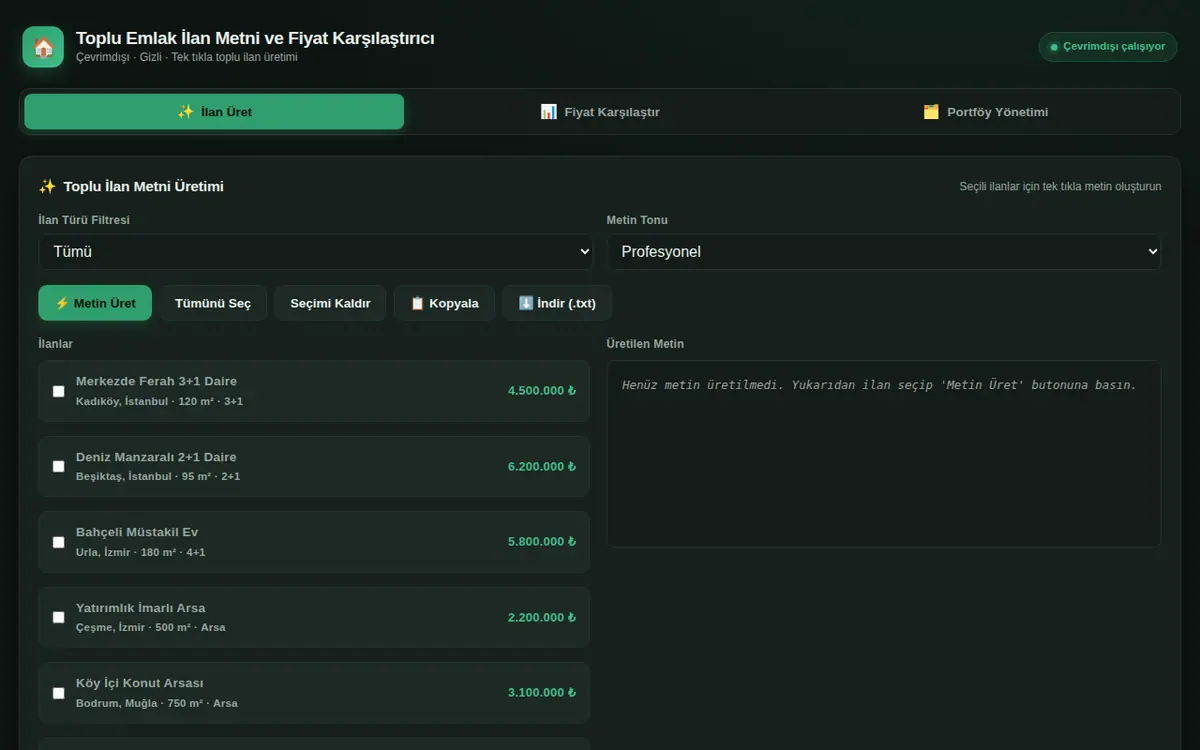Enable the Yatırımlık İmarlı Arsa checkbox
This screenshot has width=1200, height=750.
coord(59,617)
